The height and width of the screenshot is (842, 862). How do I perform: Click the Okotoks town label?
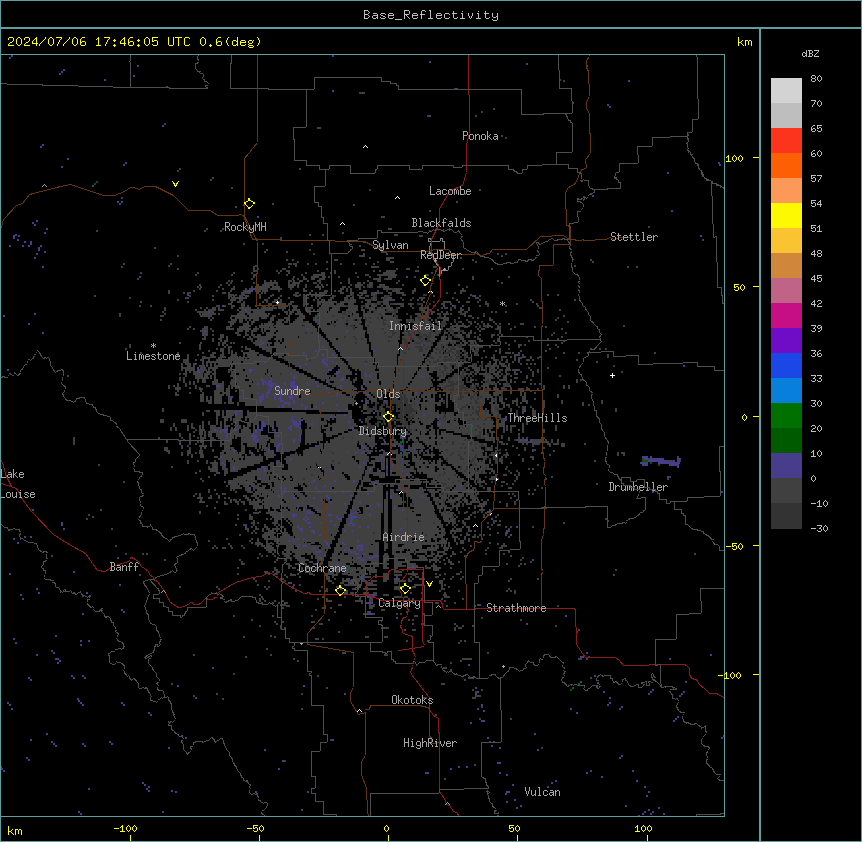[412, 700]
